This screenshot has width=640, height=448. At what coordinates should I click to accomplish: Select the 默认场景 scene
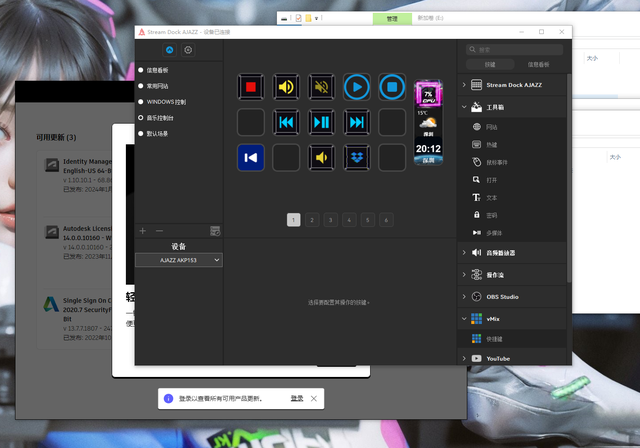[x=178, y=134]
